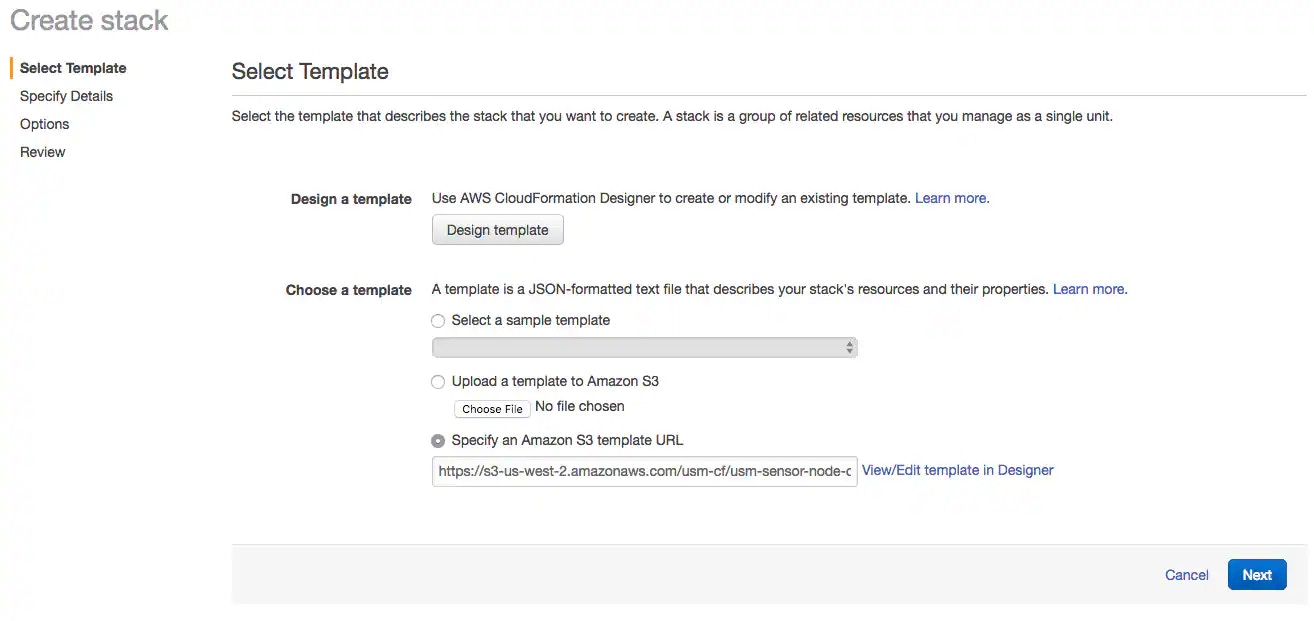Click the Design template button
The width and height of the screenshot is (1314, 621).
pos(498,230)
